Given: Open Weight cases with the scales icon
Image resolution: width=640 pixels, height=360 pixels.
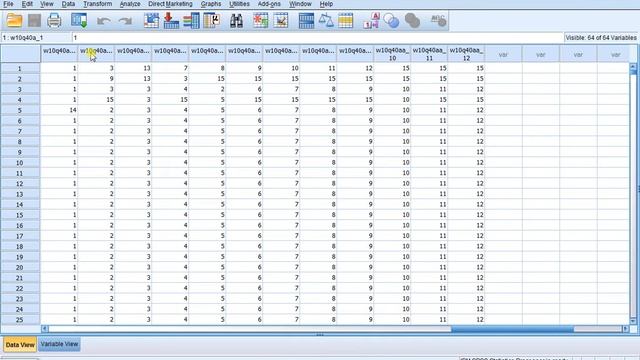Looking at the screenshot, I should tap(326, 20).
